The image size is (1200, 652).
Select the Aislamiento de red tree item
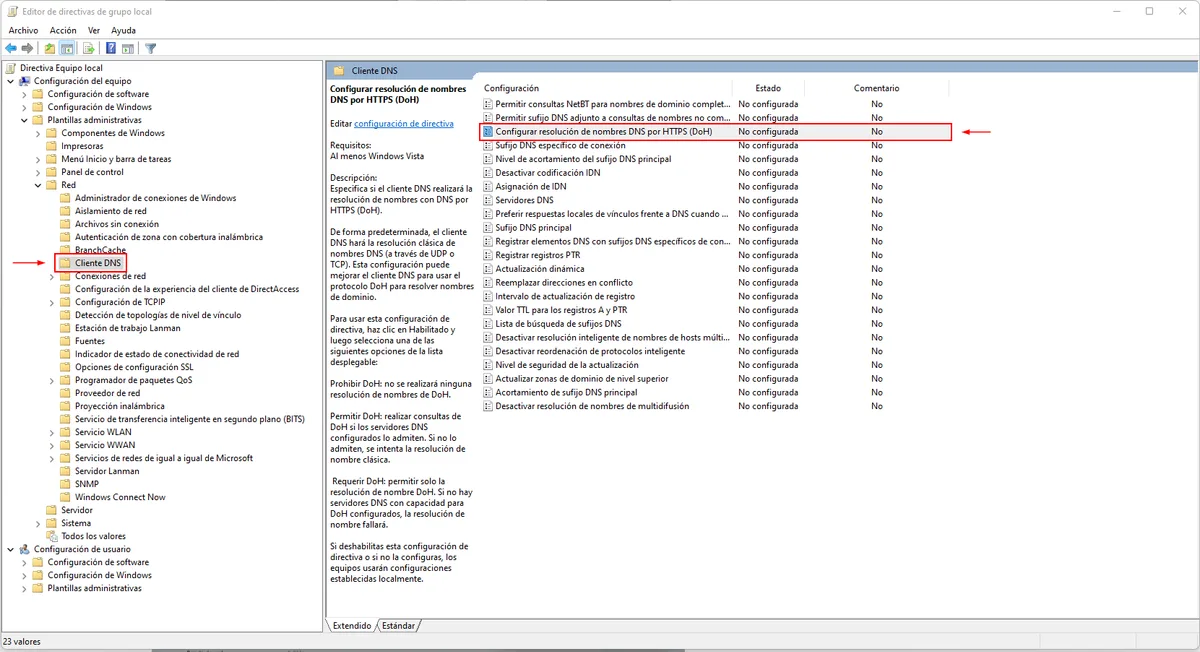[x=111, y=211]
